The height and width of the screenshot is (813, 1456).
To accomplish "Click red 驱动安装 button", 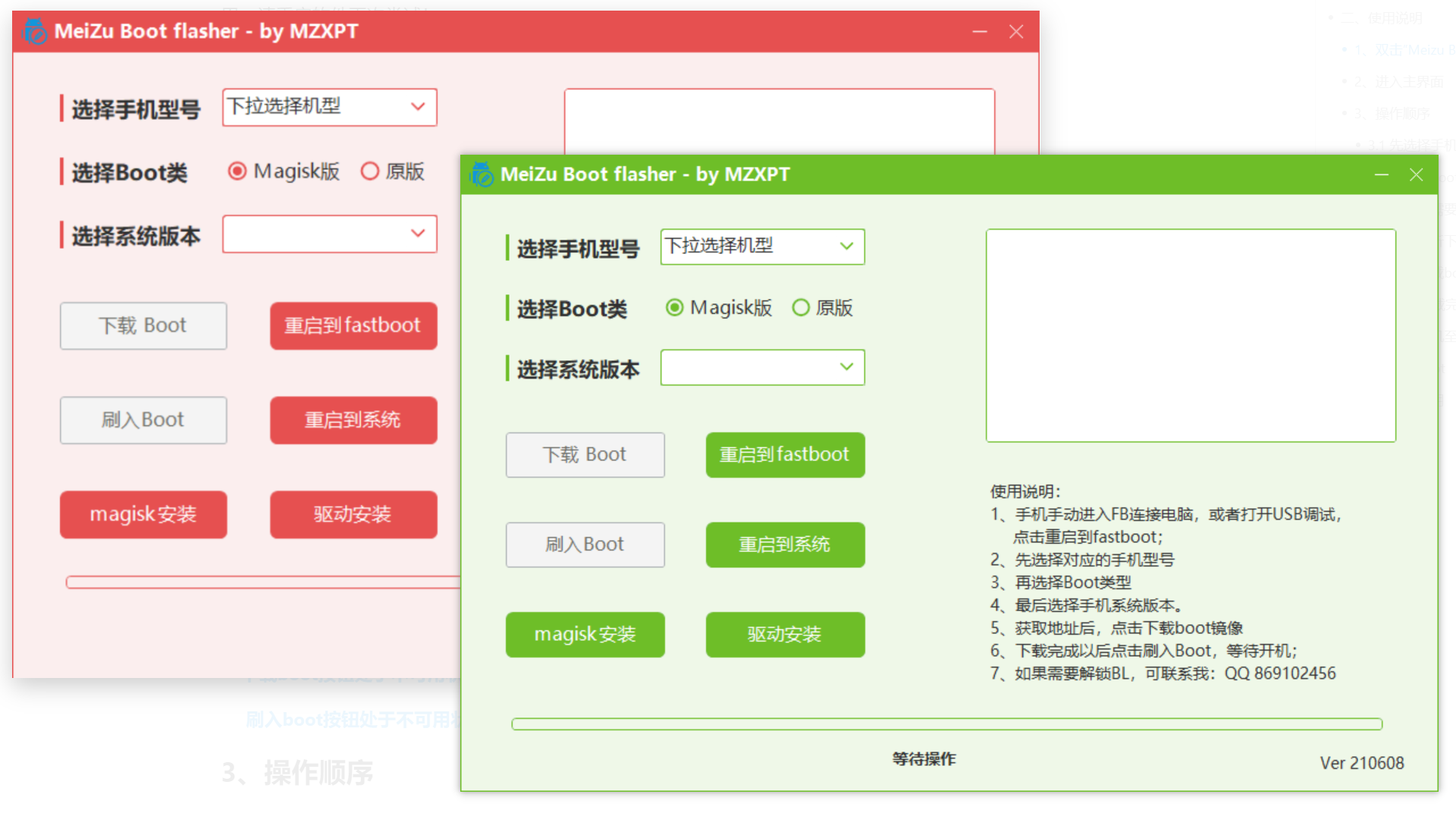I will point(353,514).
